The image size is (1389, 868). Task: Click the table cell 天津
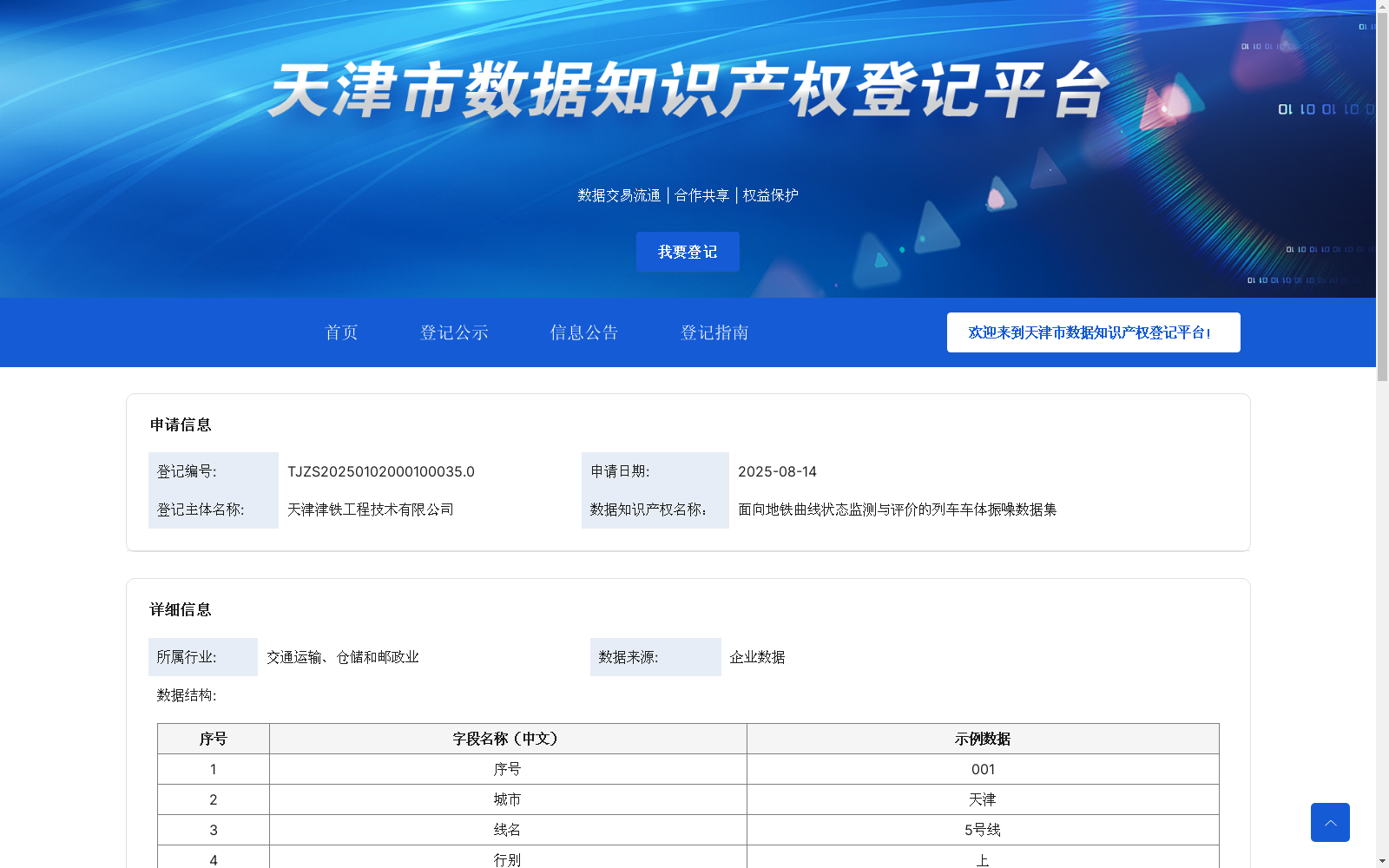tap(983, 799)
